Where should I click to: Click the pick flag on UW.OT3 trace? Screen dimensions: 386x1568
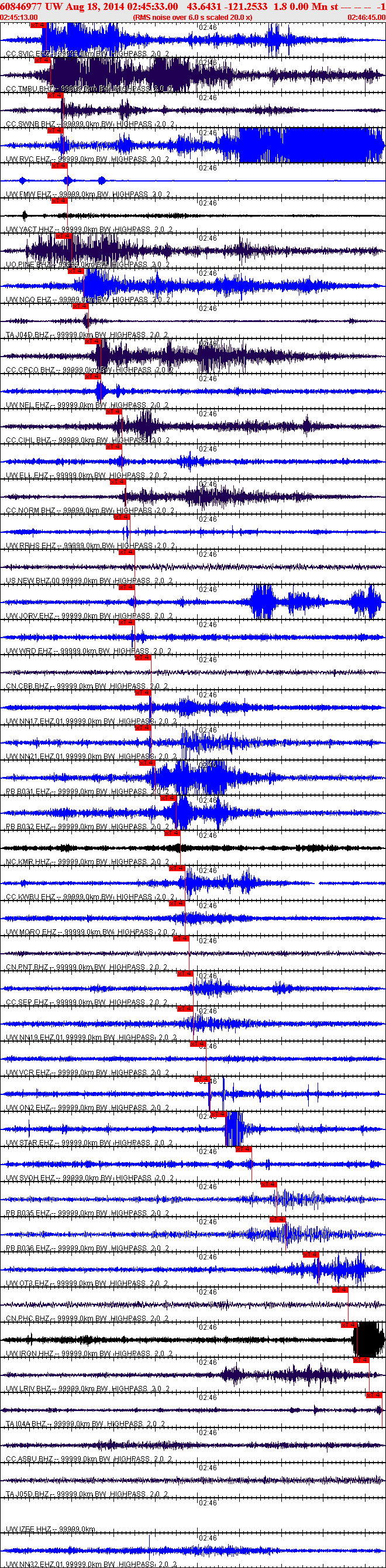[311, 1255]
